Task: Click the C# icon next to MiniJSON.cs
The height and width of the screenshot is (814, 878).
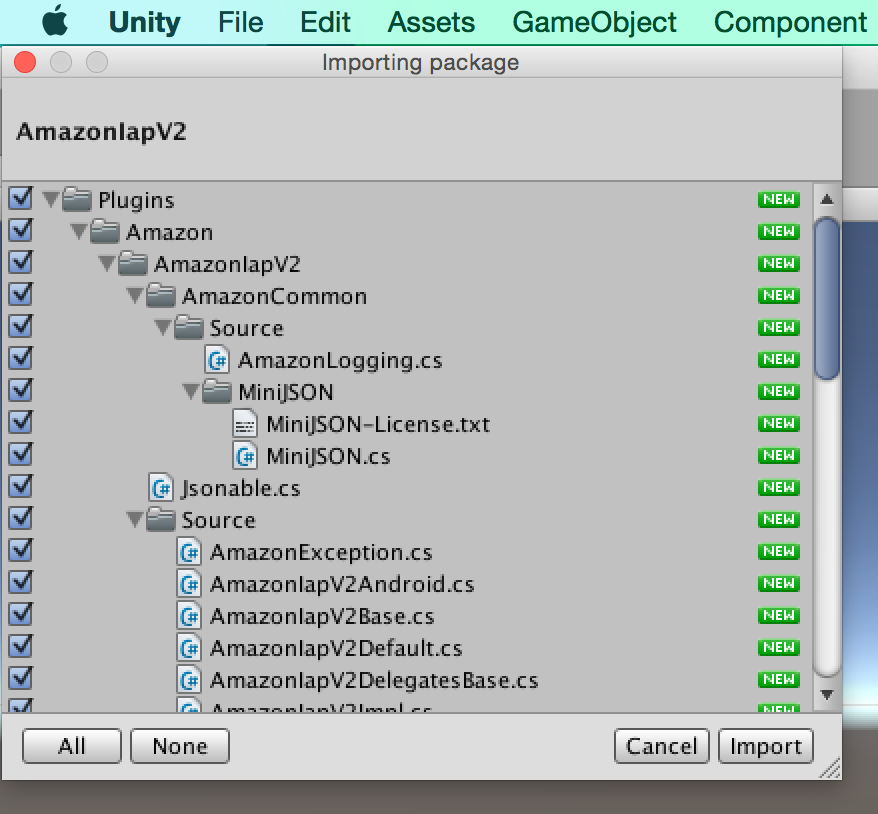Action: pos(245,456)
